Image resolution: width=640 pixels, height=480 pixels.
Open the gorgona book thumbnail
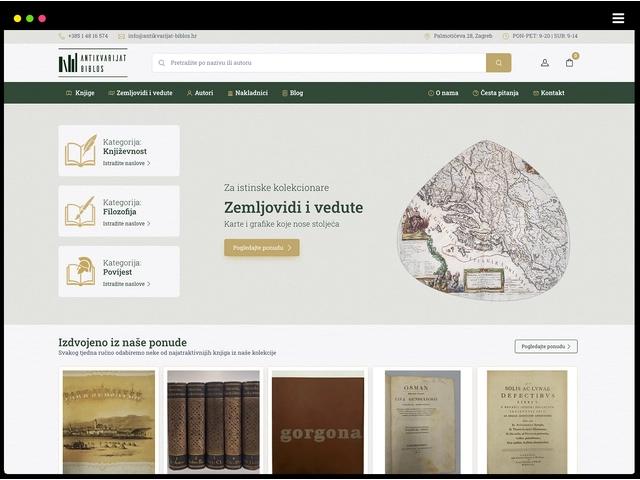pos(318,420)
